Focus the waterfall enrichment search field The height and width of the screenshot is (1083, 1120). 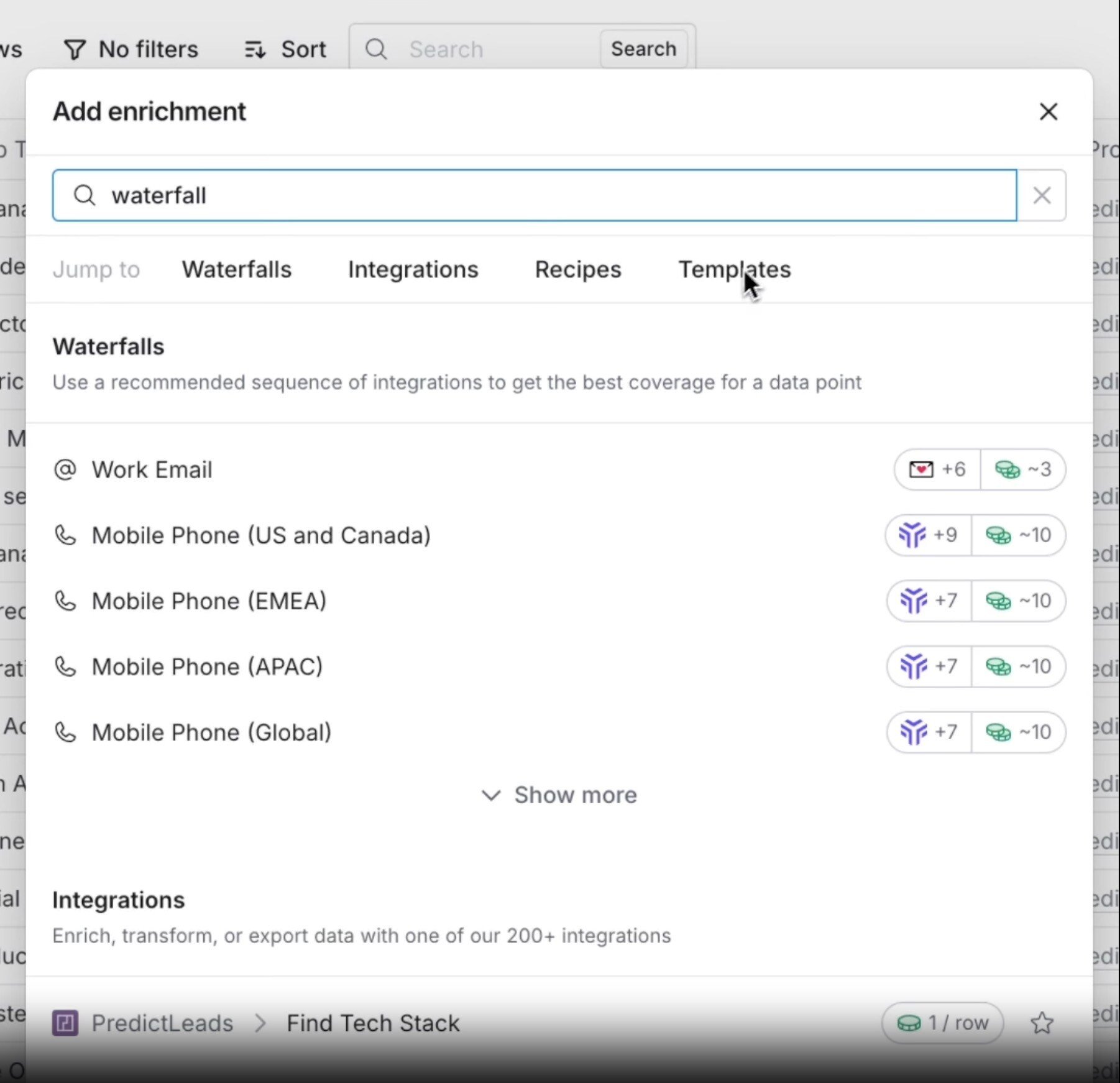click(535, 195)
